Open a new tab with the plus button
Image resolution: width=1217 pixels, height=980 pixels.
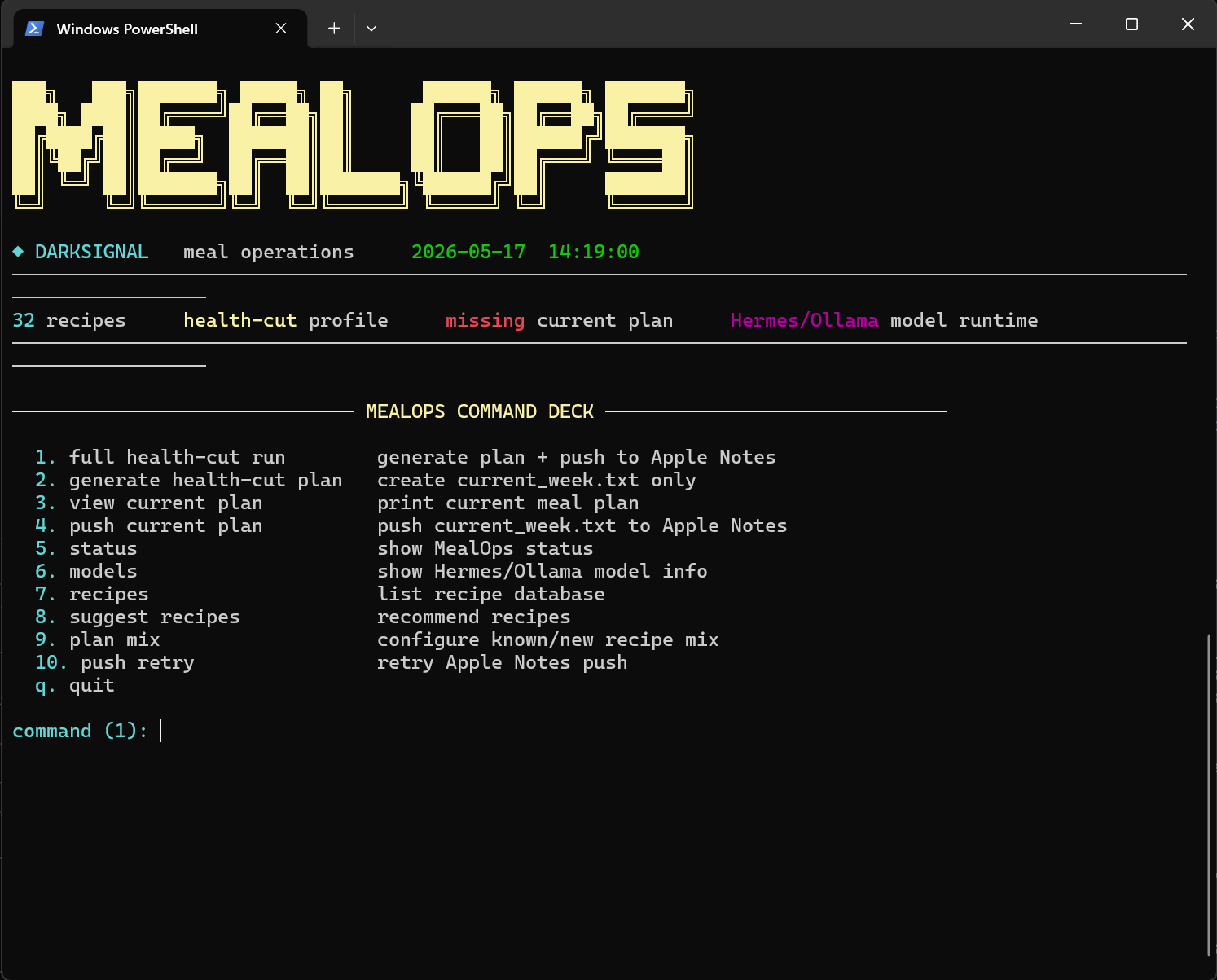click(334, 29)
